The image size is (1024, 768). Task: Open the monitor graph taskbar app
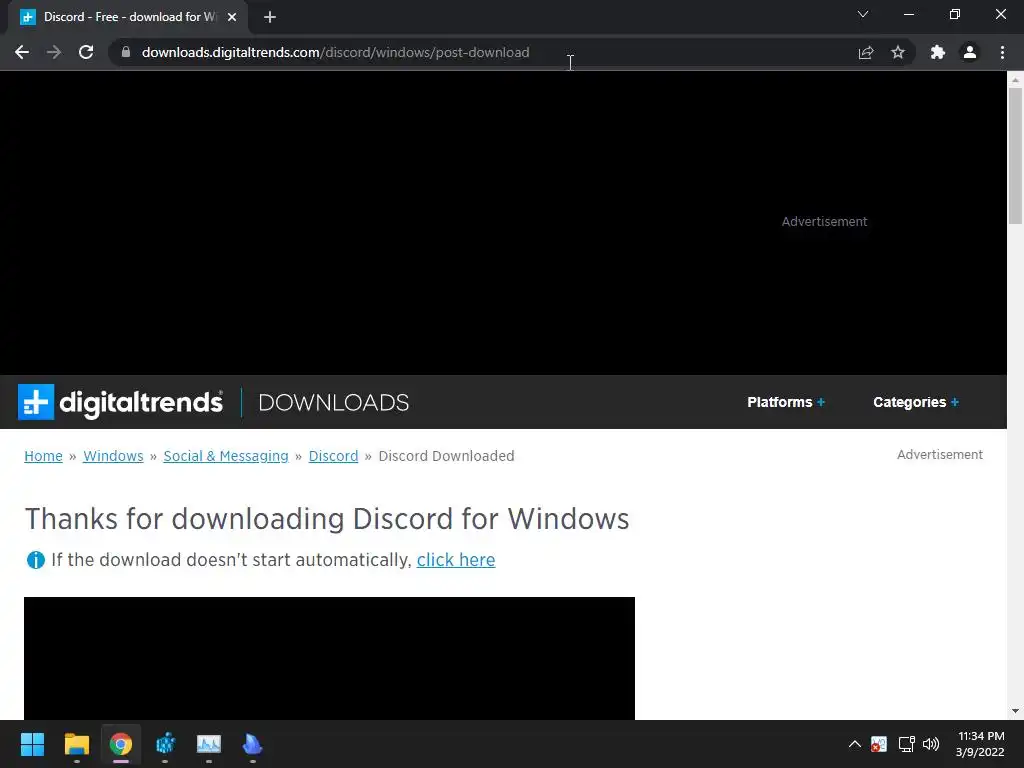coord(209,744)
